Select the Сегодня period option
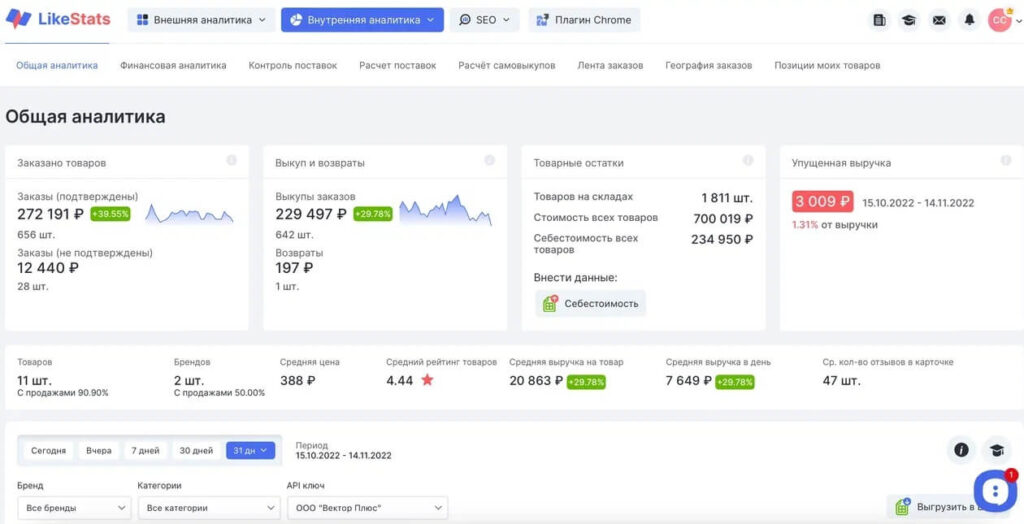The width and height of the screenshot is (1024, 524). [48, 451]
